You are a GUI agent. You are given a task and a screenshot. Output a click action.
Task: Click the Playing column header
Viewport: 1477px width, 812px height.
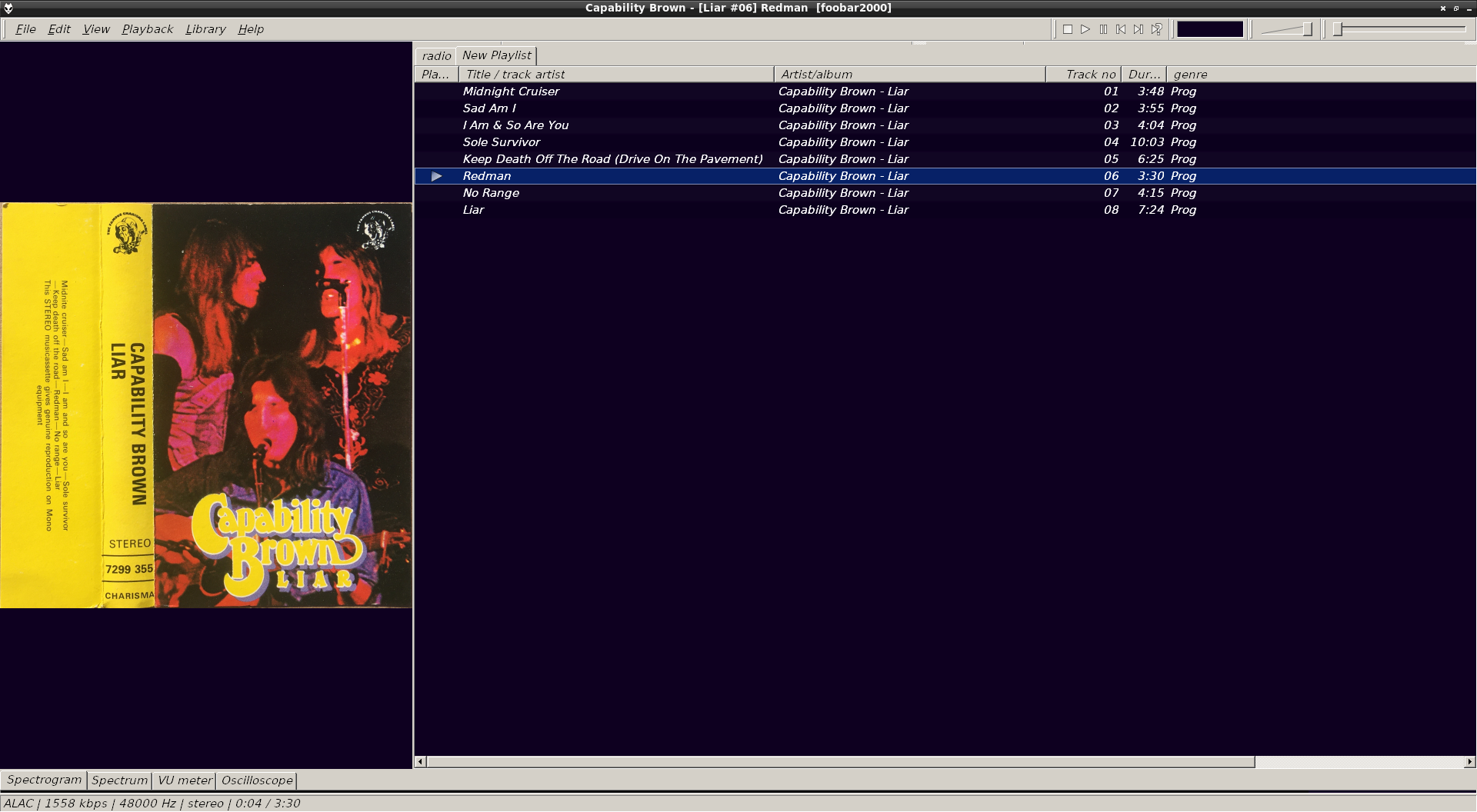click(436, 75)
